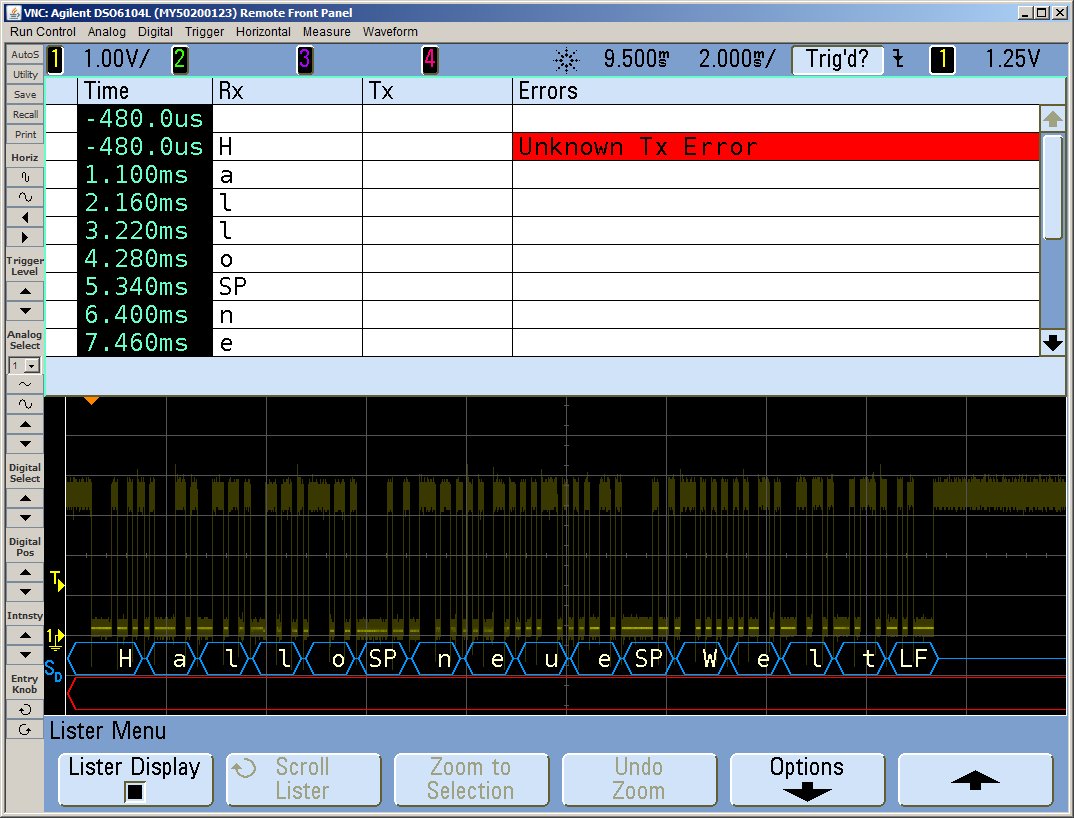Click the delay reference starburst icon
The height and width of the screenshot is (818, 1074).
566,60
